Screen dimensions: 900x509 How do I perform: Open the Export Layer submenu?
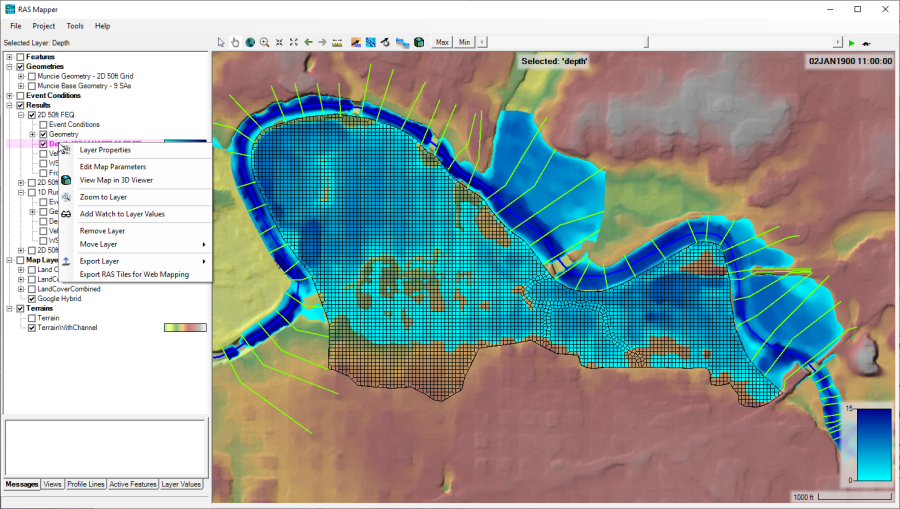coord(136,261)
